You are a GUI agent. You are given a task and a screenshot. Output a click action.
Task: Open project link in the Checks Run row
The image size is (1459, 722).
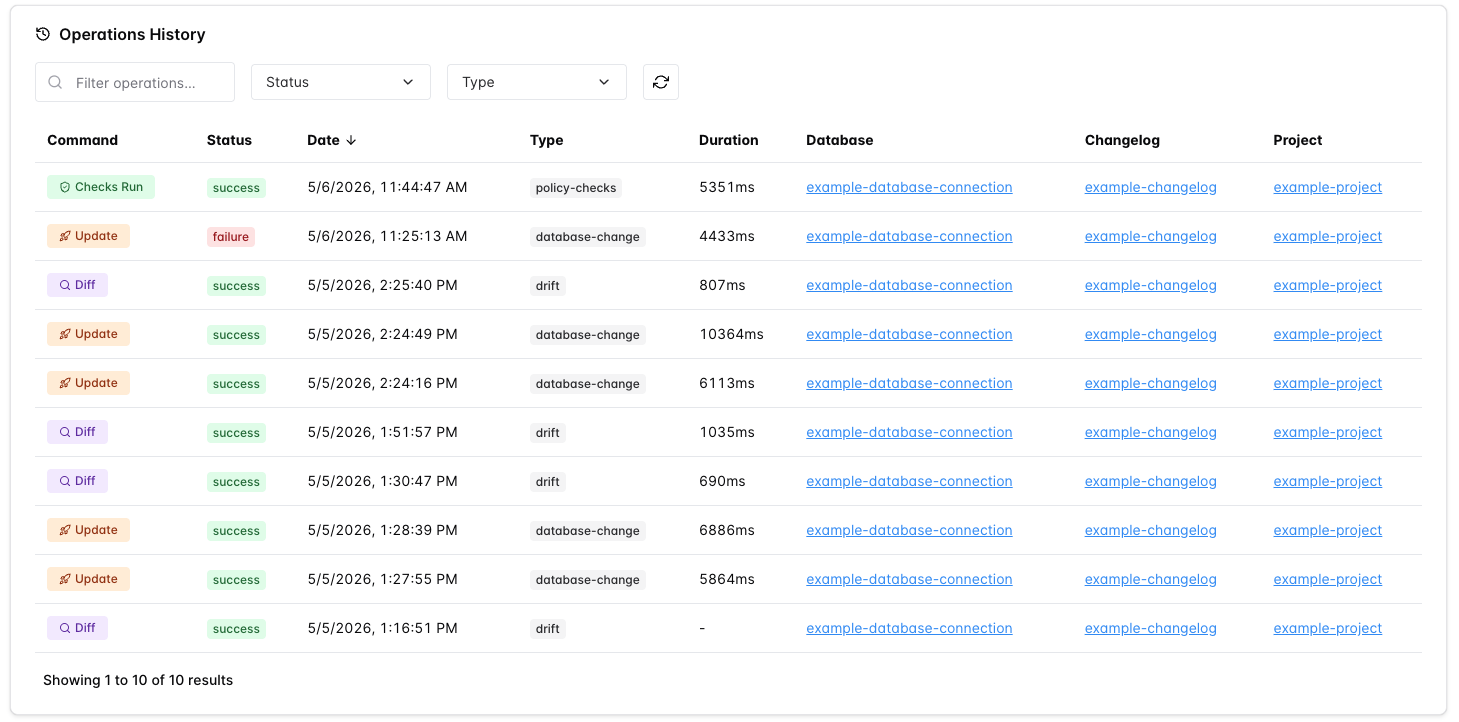[x=1328, y=187]
